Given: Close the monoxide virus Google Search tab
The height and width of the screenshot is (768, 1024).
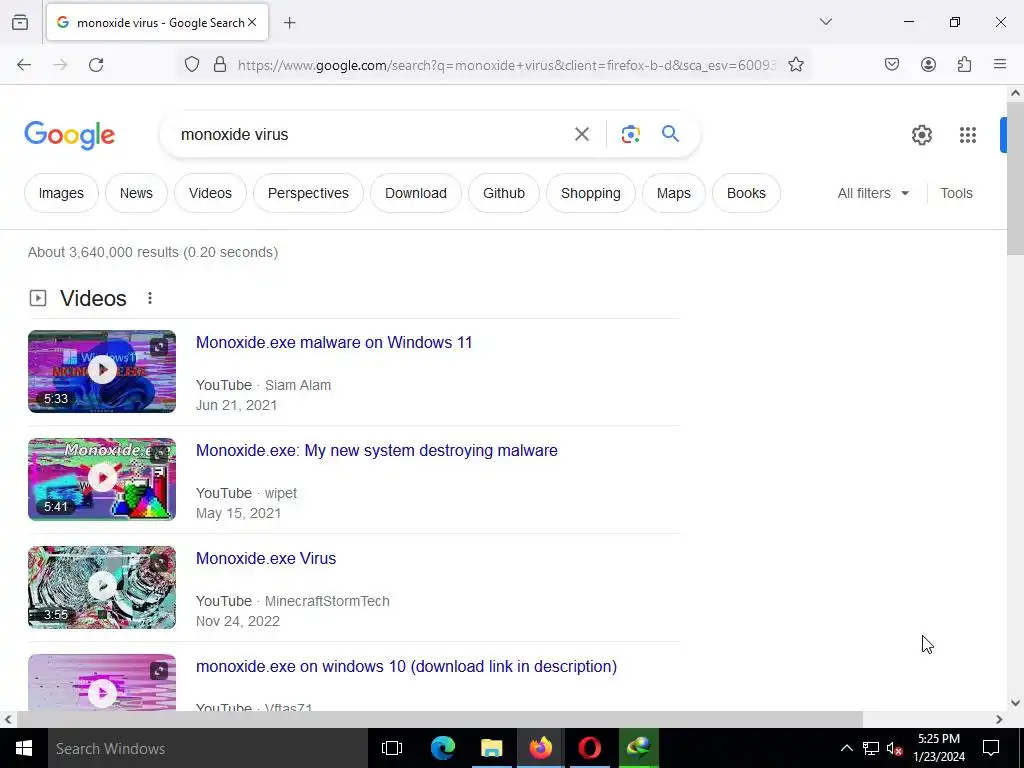Looking at the screenshot, I should coord(252,22).
